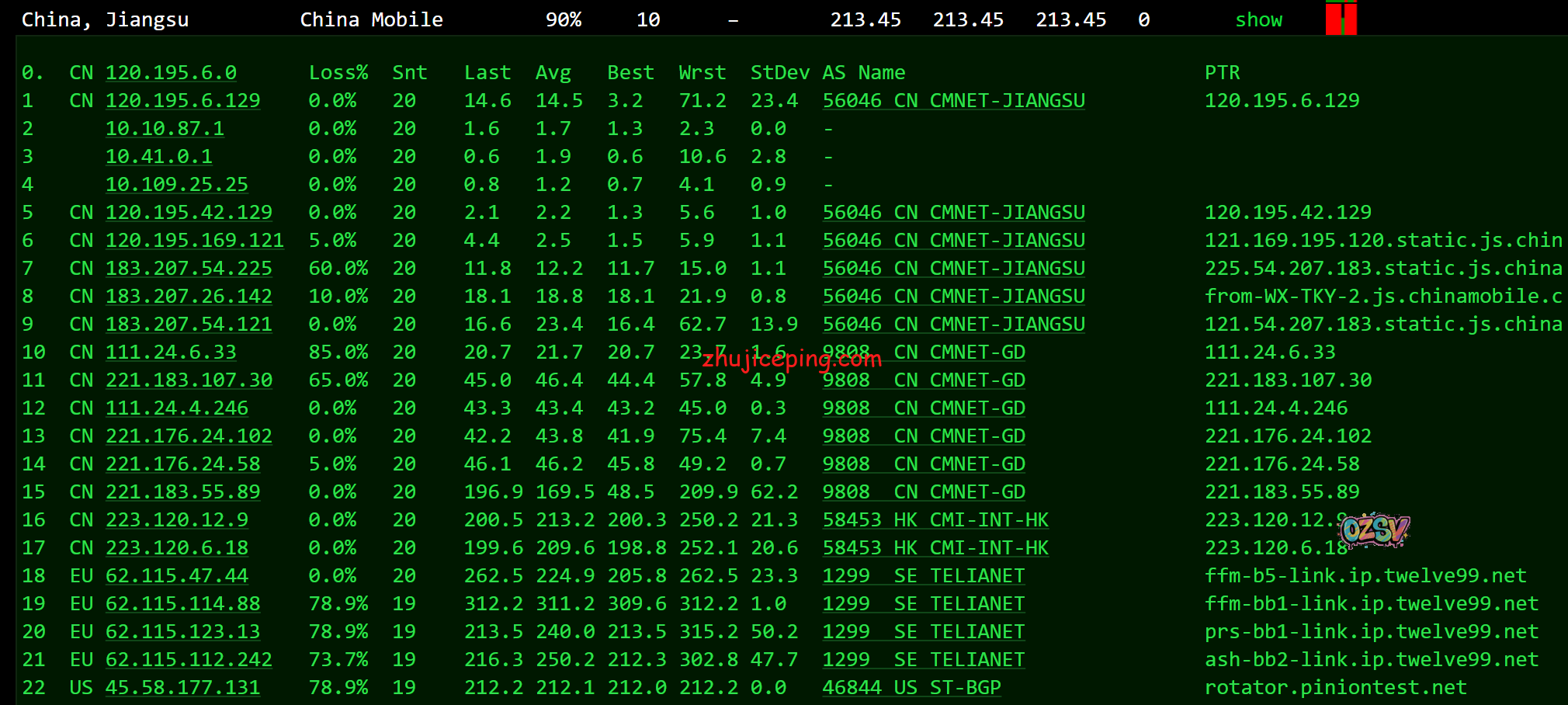The width and height of the screenshot is (1568, 705).
Task: Click the 'show' link in the Jiangsu row
Action: pyautogui.click(x=1258, y=20)
